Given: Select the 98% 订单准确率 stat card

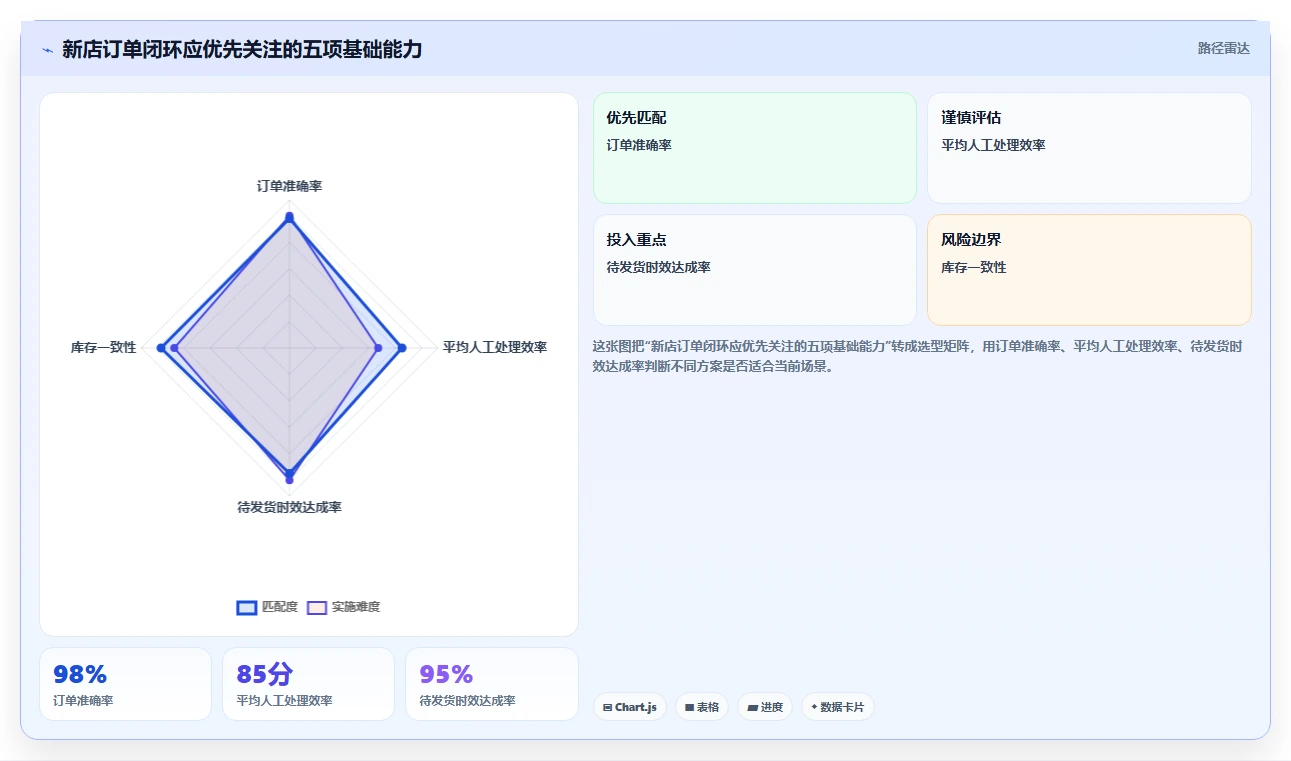Looking at the screenshot, I should tap(125, 684).
